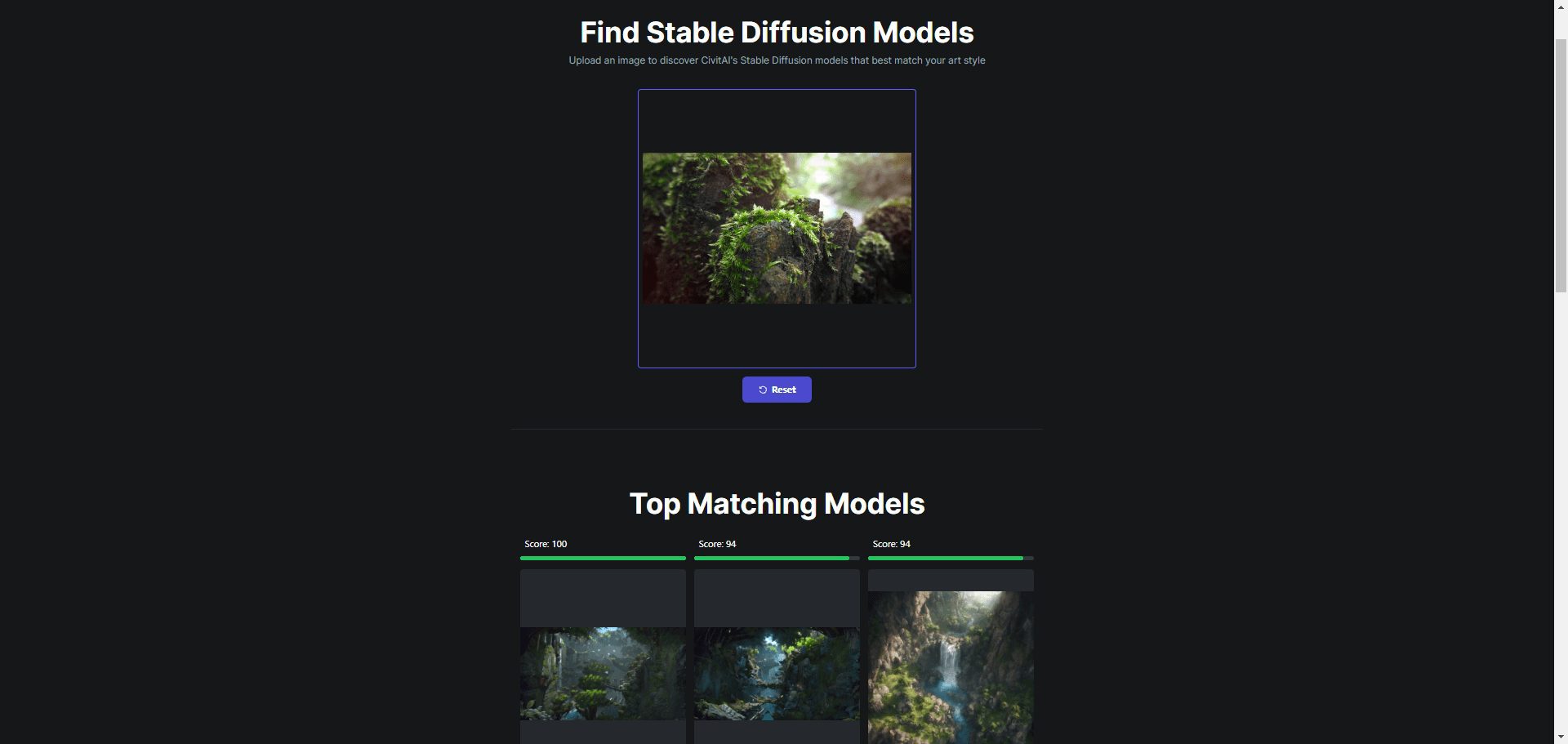The height and width of the screenshot is (744, 1568).
Task: Click the dark header above the second model card
Action: 777,598
